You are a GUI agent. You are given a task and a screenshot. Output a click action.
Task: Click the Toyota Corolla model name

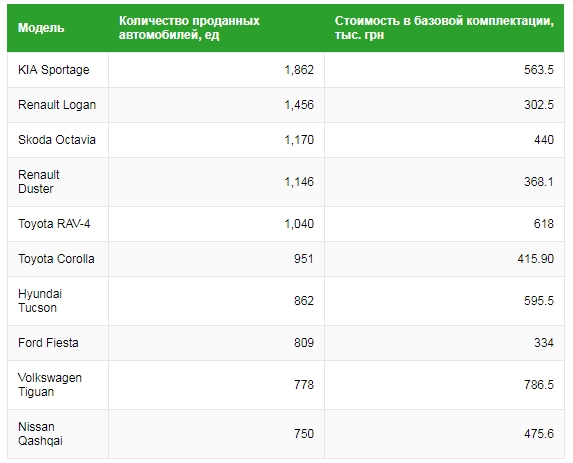(x=56, y=259)
